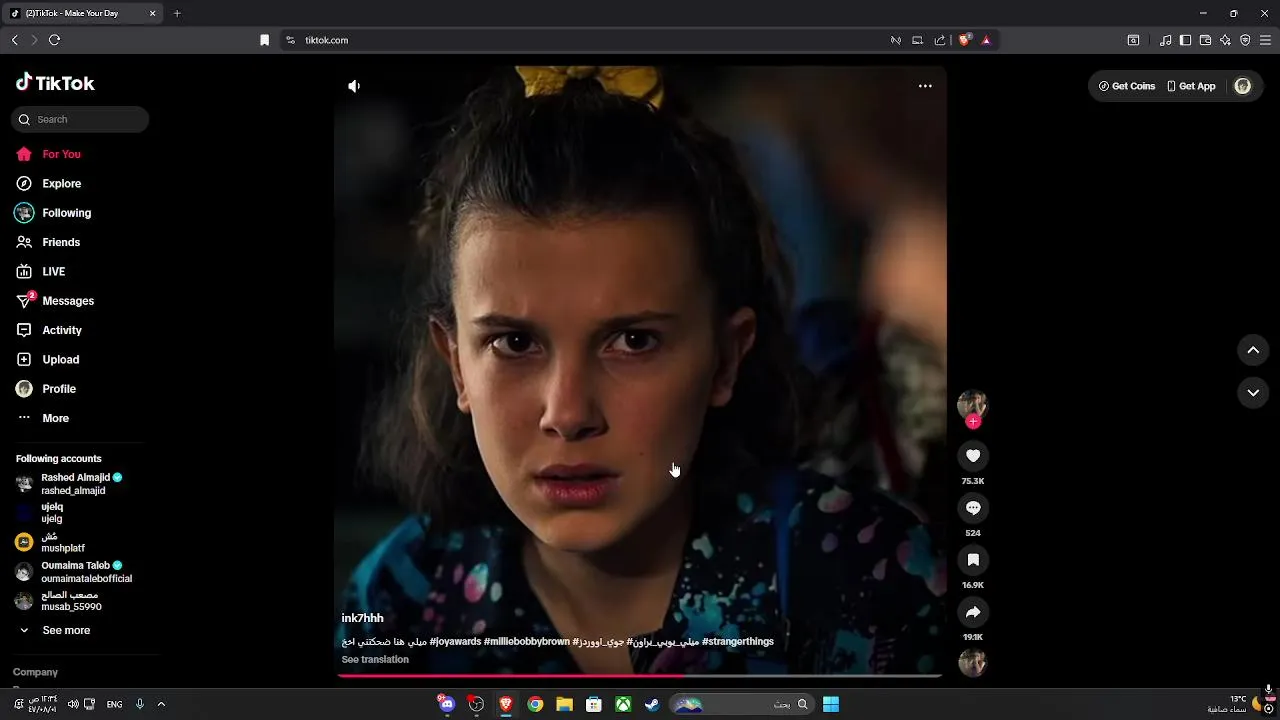Screen dimensions: 1280x720
Task: Like the video with the heart icon
Action: (973, 456)
